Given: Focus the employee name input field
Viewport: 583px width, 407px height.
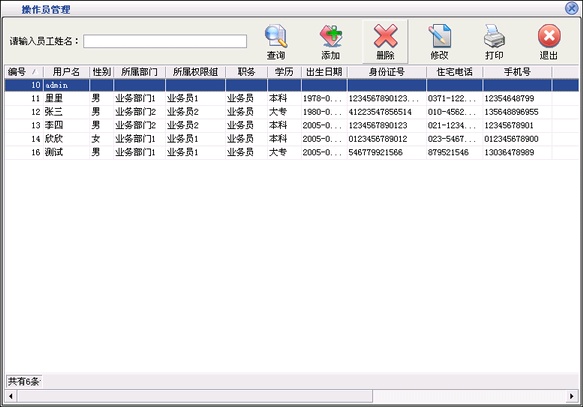Looking at the screenshot, I should (x=165, y=41).
